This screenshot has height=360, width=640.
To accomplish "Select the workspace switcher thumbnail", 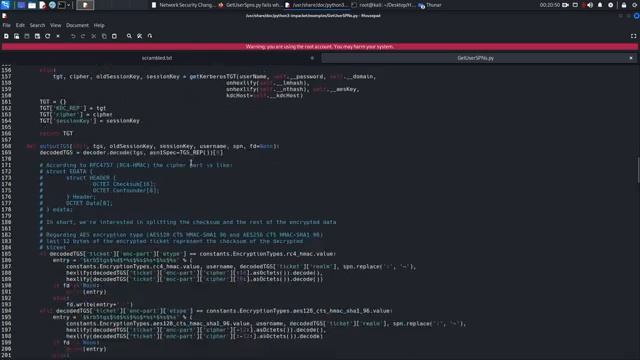I will pyautogui.click(x=85, y=5).
